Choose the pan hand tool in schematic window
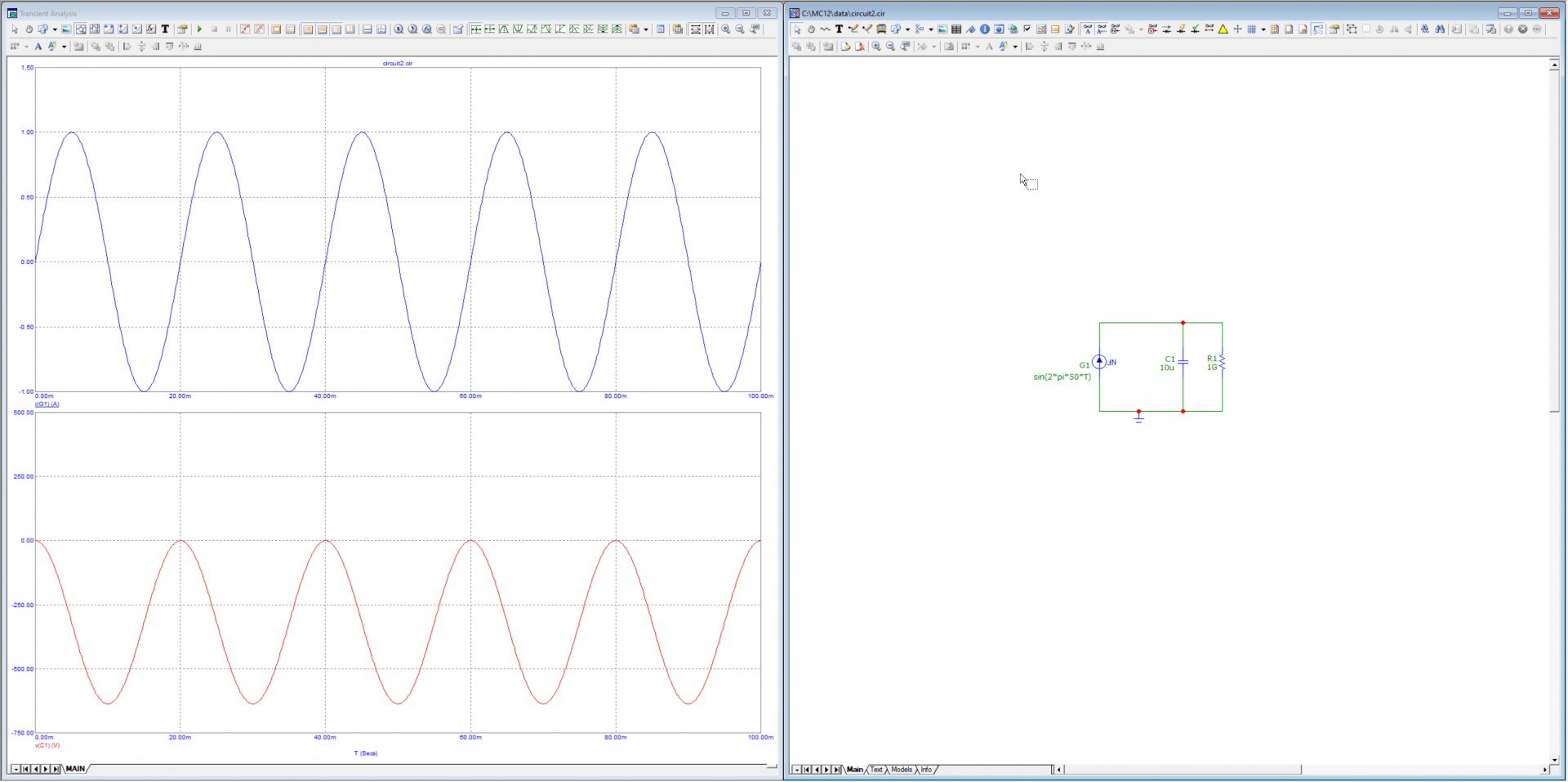This screenshot has height=782, width=1568. (811, 29)
